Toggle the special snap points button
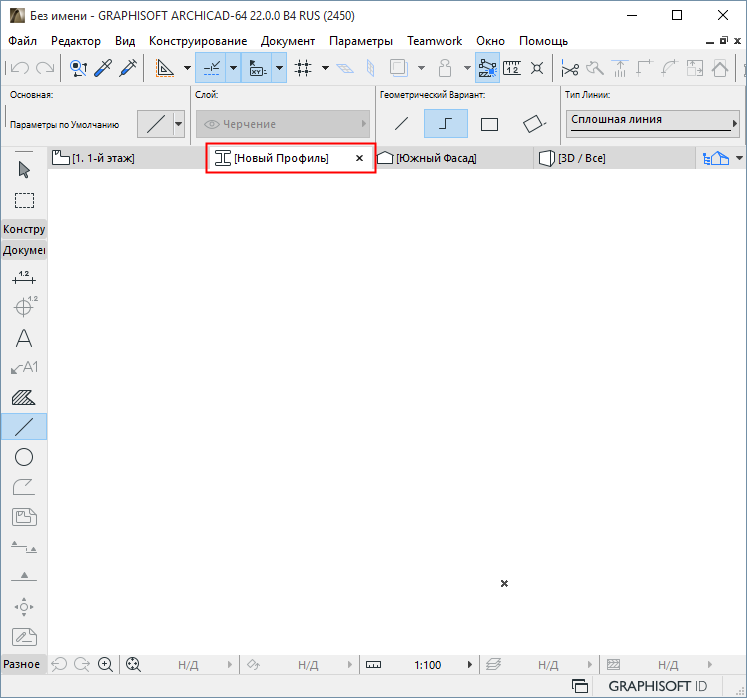Viewport: 747px width, 698px height. tap(537, 68)
